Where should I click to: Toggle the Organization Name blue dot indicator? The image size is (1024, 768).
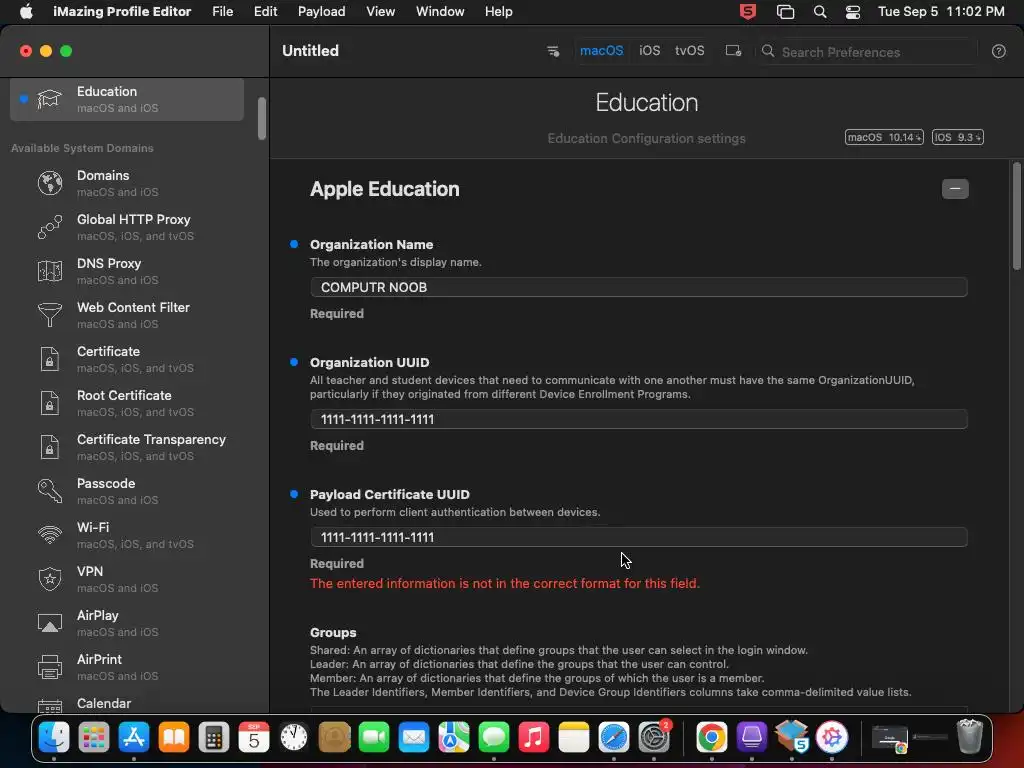point(294,244)
